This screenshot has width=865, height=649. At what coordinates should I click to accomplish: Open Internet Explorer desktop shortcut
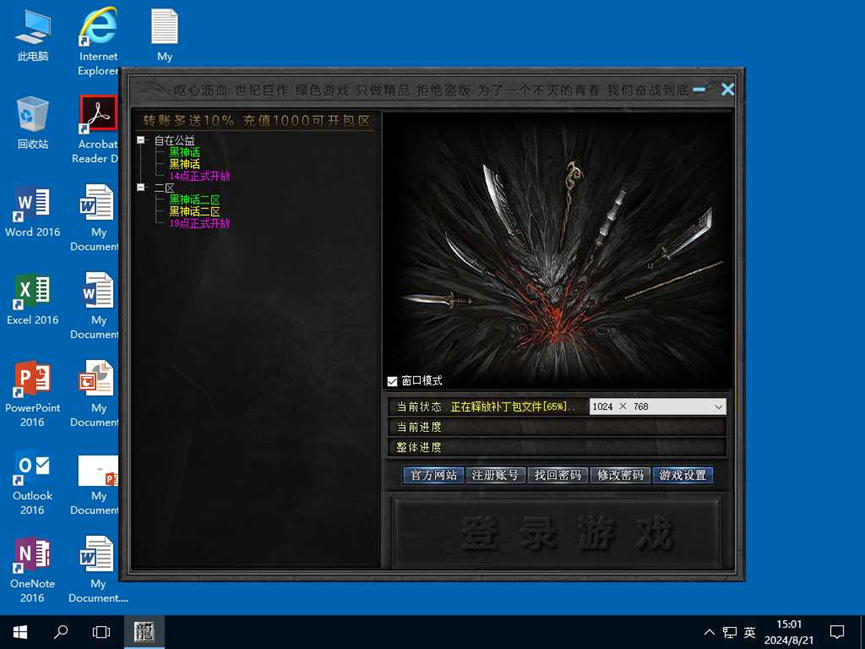click(98, 41)
